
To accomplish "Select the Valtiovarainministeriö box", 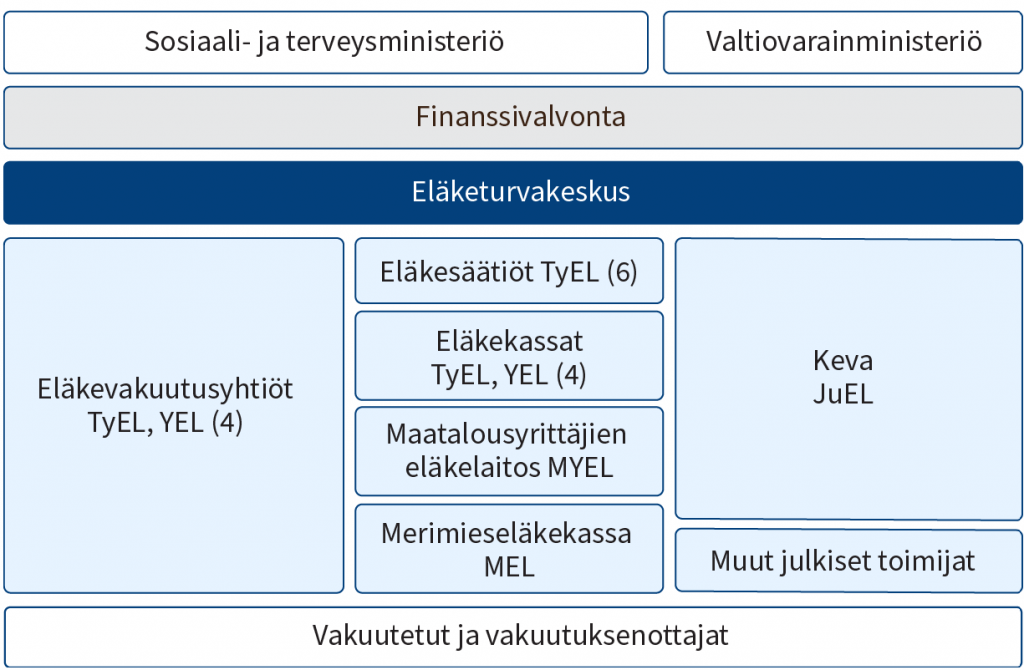I will click(843, 42).
